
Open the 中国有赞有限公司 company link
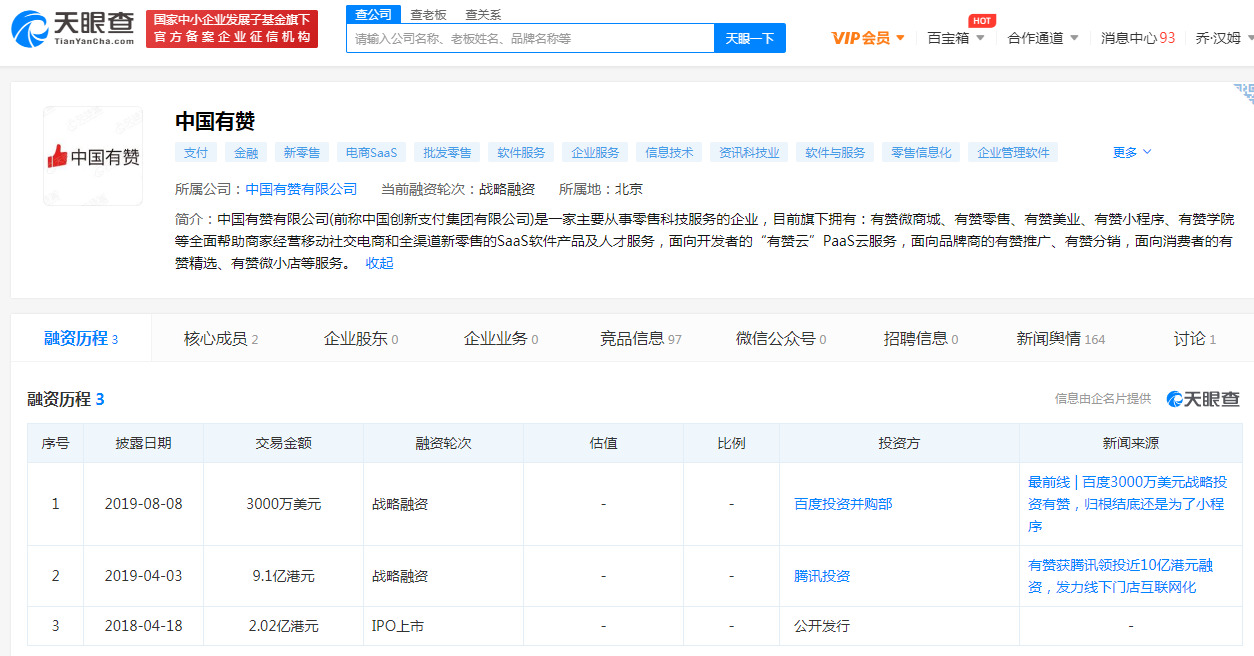[301, 188]
